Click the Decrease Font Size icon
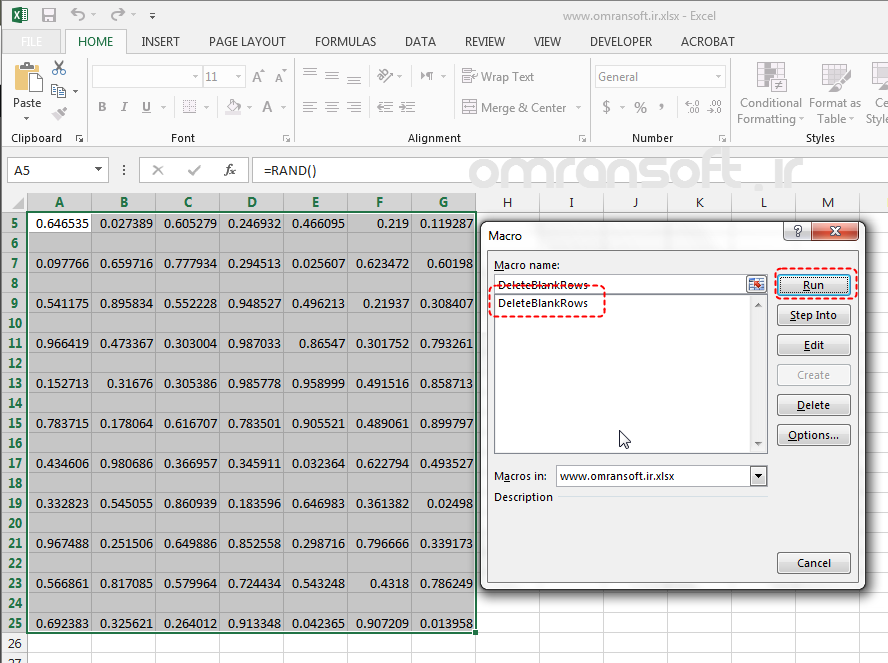The image size is (888, 663). tap(280, 76)
